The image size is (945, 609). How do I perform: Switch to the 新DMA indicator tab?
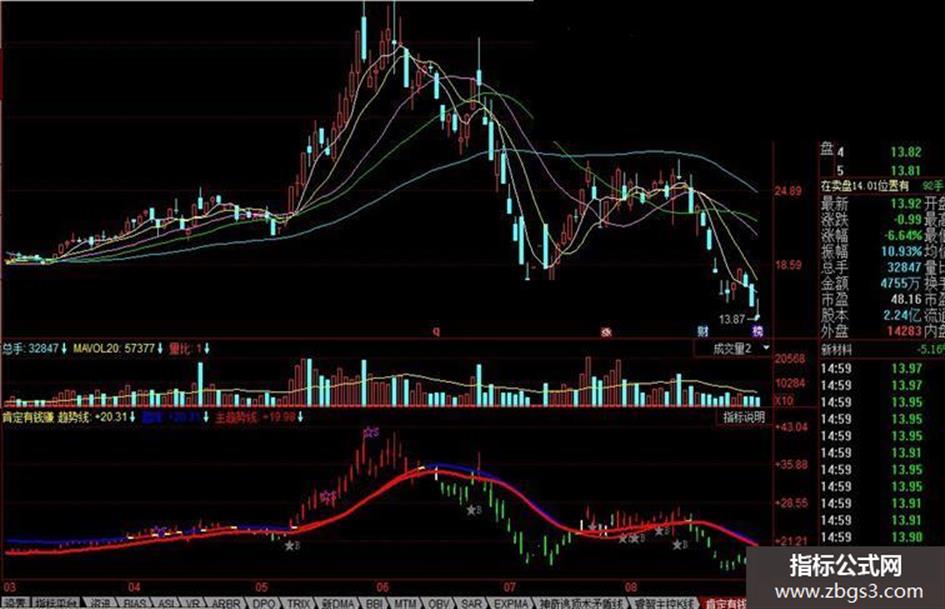[338, 603]
